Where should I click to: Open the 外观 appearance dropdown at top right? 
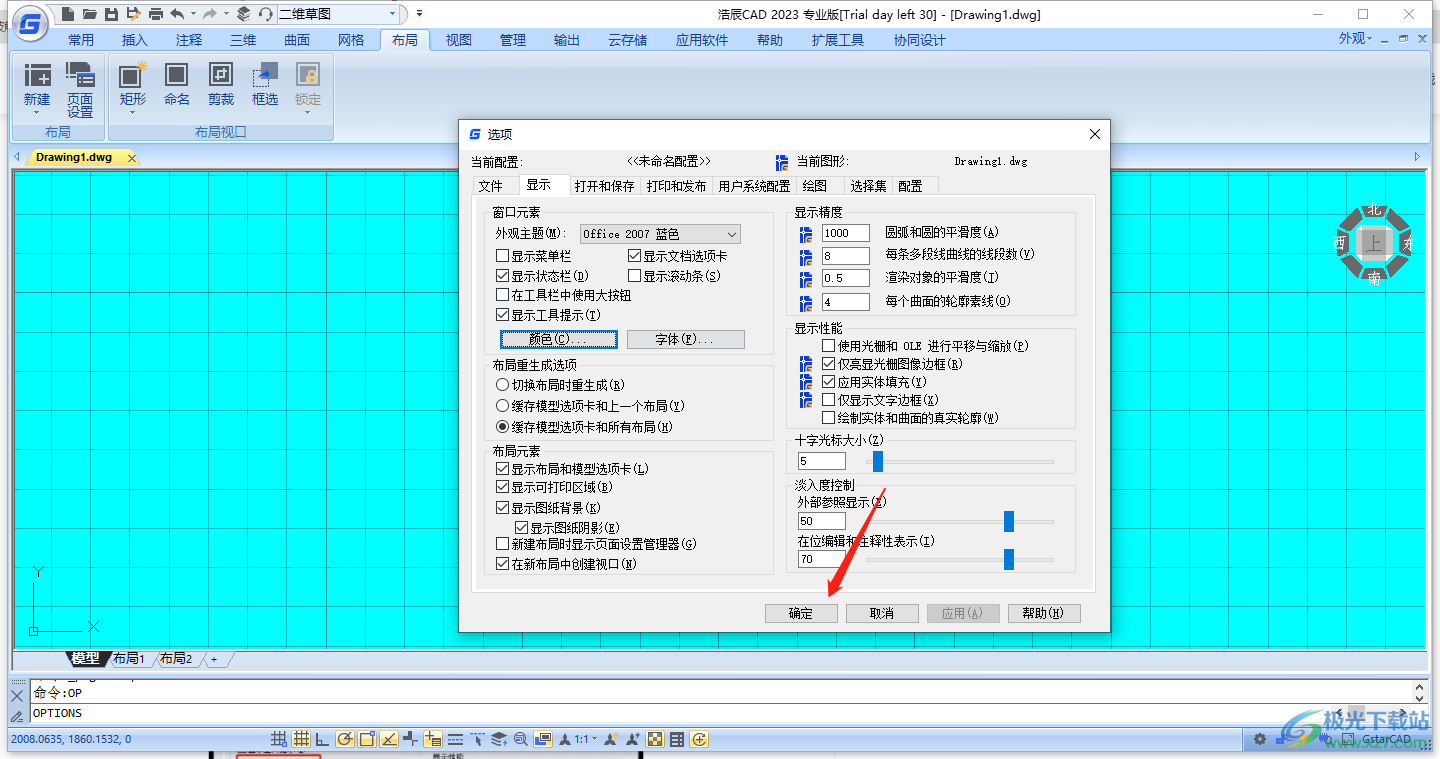[1354, 38]
